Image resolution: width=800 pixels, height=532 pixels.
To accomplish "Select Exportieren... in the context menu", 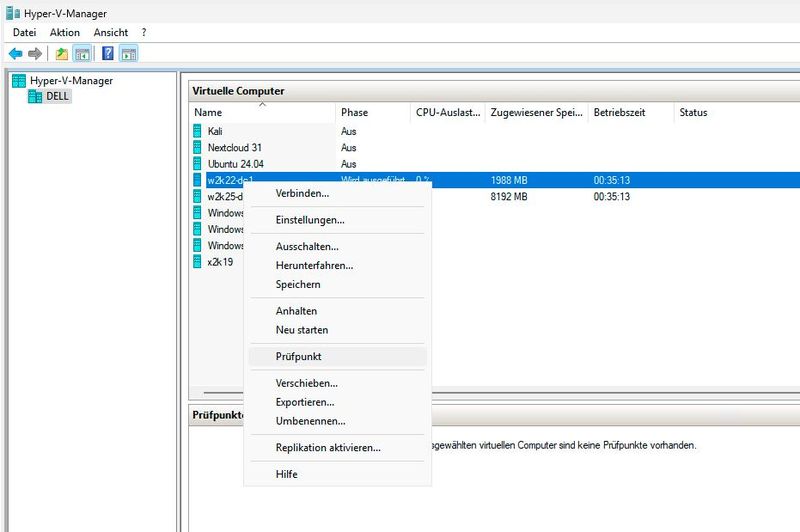I will [x=337, y=402].
